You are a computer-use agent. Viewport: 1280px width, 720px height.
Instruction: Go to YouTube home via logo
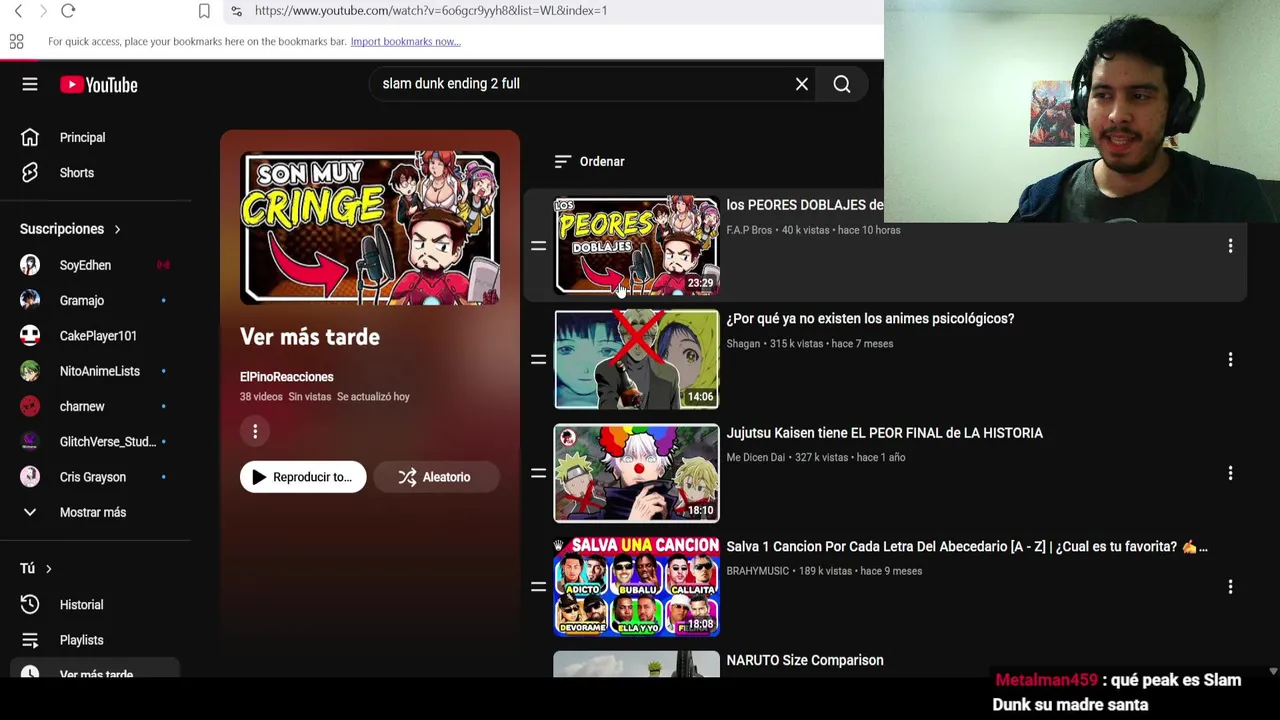pyautogui.click(x=98, y=85)
